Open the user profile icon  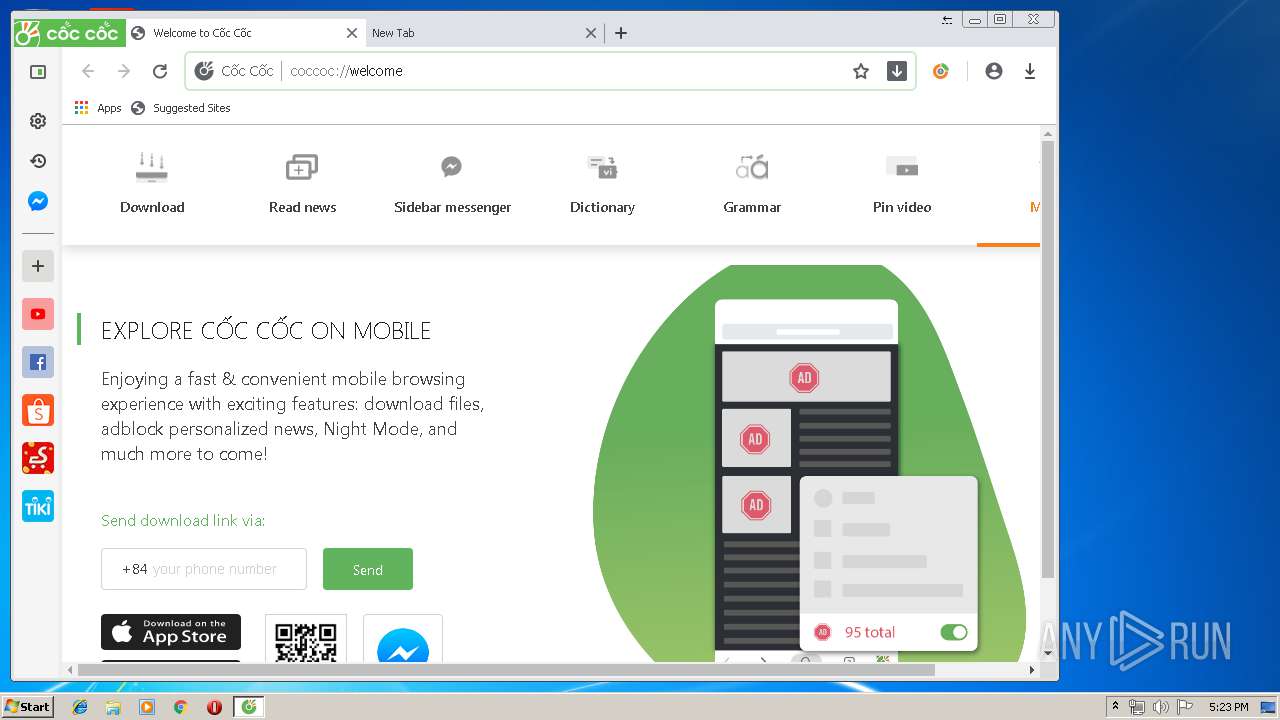pyautogui.click(x=994, y=71)
